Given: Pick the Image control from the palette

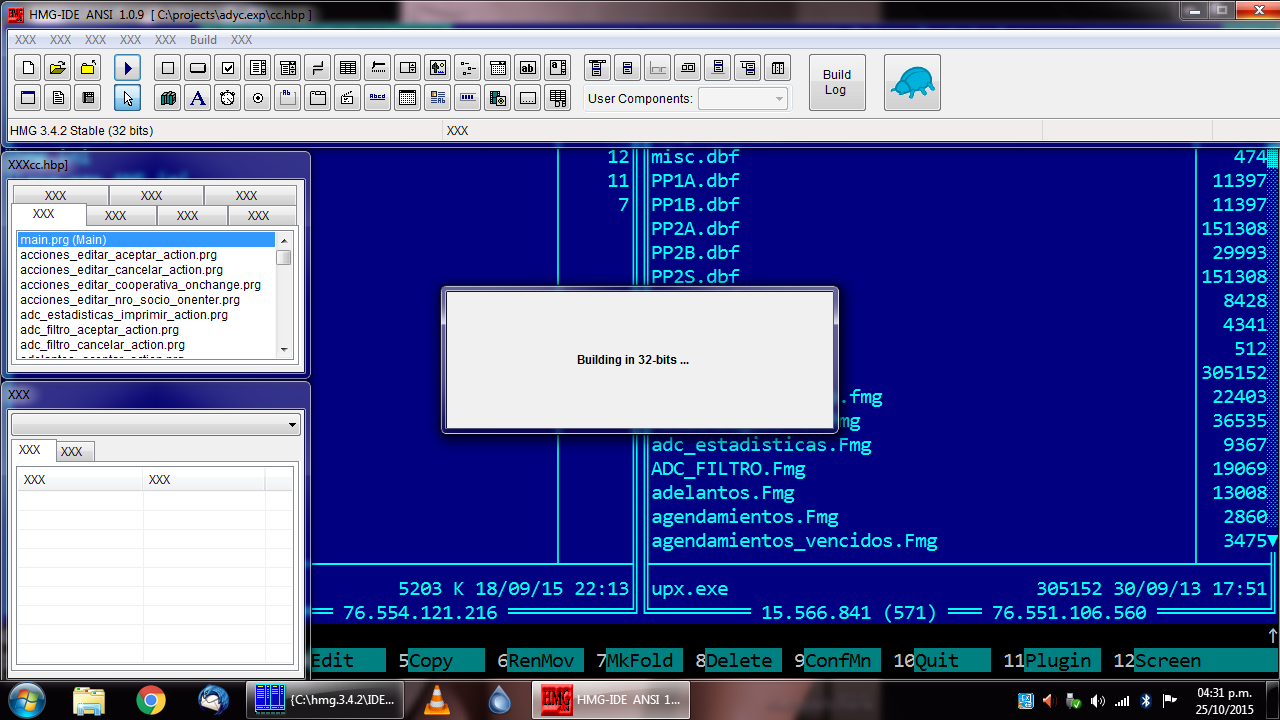Looking at the screenshot, I should coord(438,68).
